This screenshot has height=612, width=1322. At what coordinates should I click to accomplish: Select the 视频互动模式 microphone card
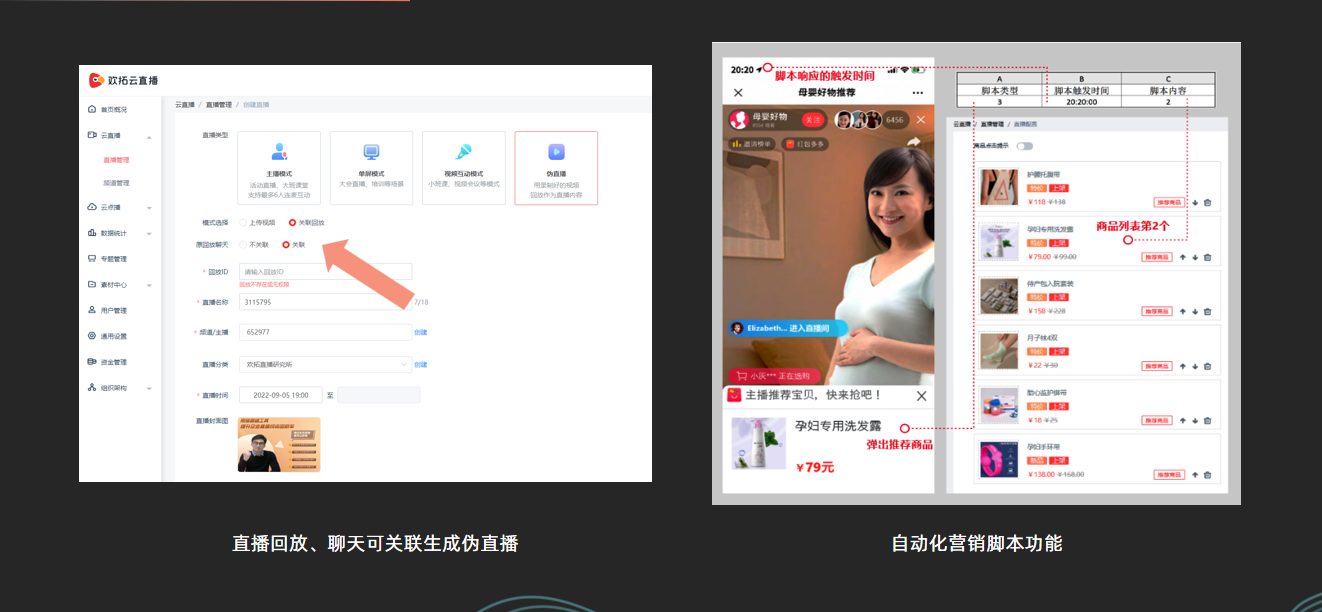(x=463, y=168)
